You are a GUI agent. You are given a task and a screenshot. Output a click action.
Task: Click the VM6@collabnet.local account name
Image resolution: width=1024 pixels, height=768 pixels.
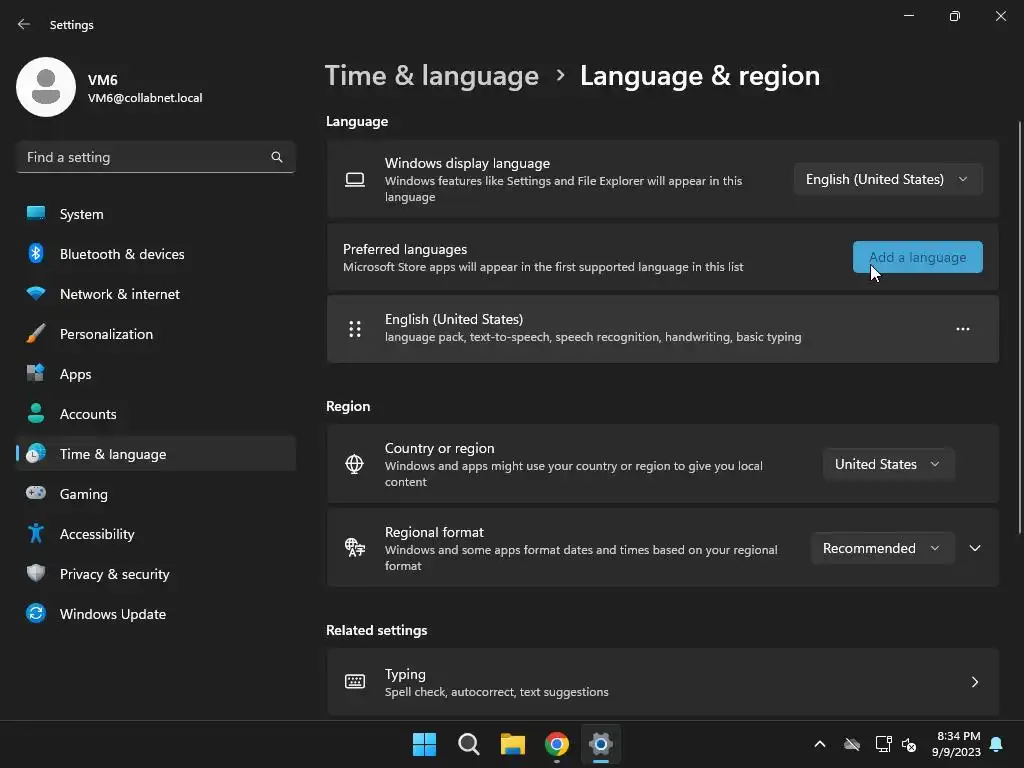(x=145, y=98)
